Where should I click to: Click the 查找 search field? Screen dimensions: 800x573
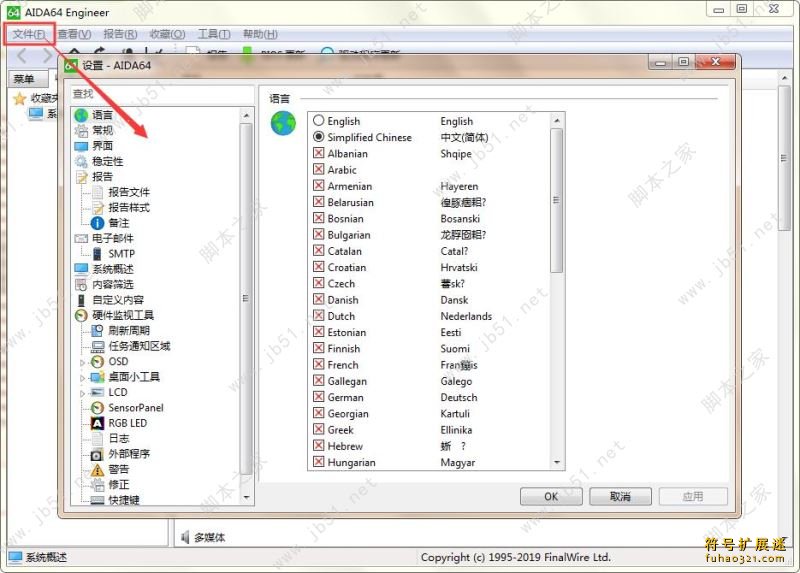tap(162, 94)
